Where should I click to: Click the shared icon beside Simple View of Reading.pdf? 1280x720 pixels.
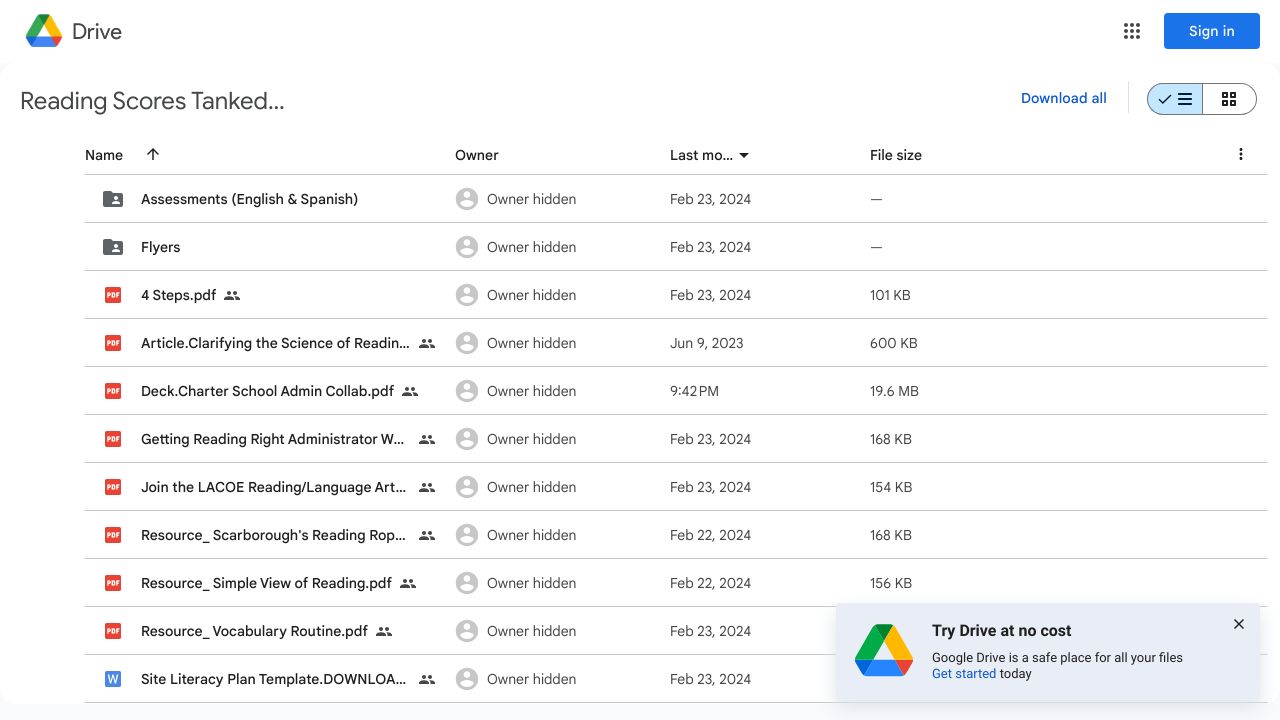(408, 583)
